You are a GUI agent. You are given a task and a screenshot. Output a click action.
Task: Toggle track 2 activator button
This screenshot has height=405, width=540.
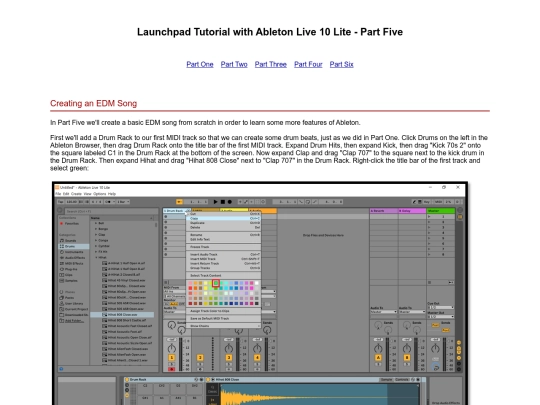pos(200,358)
